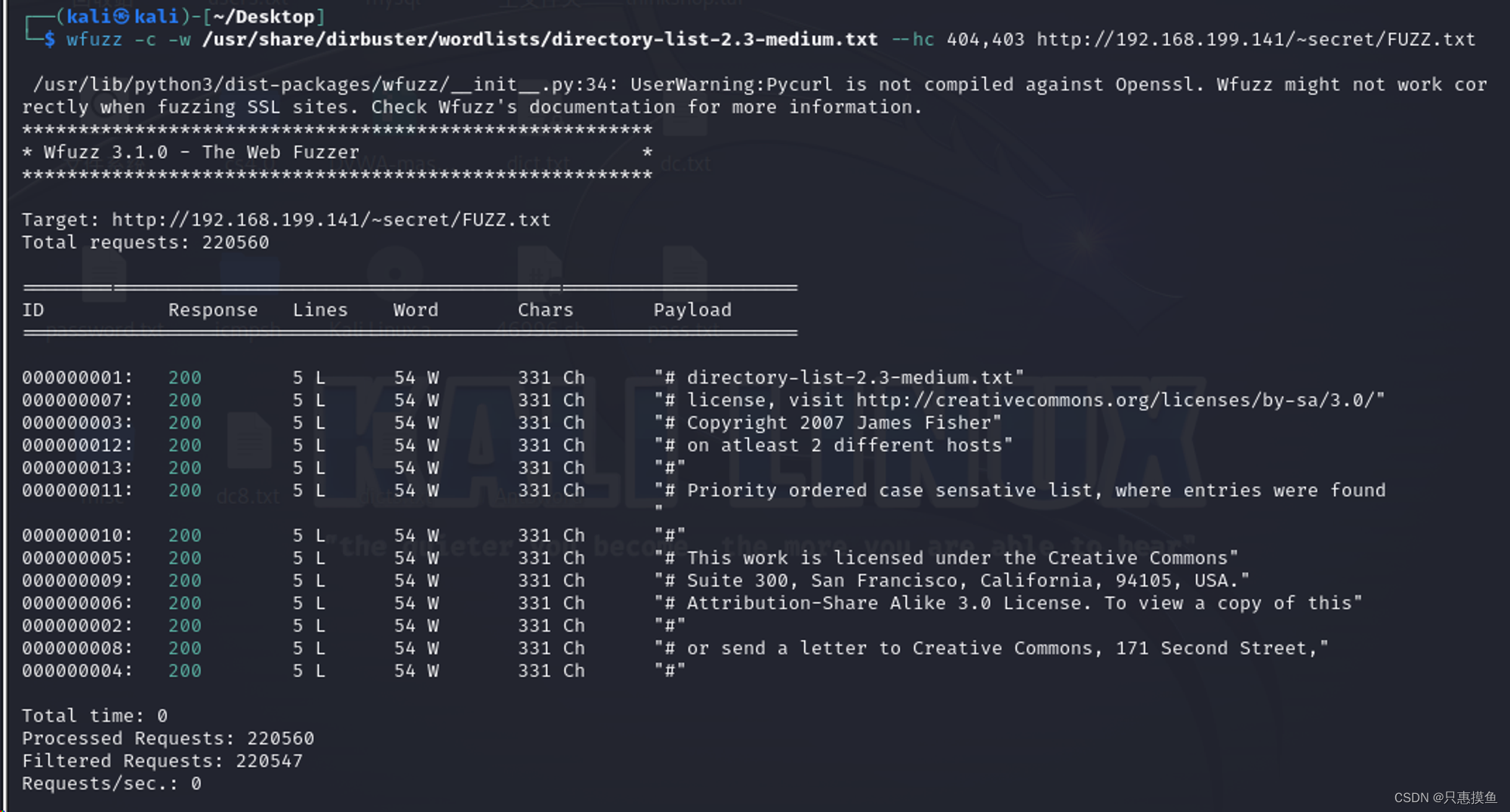Click result ID 000000004
Viewport: 1510px width, 812px height.
[x=77, y=671]
